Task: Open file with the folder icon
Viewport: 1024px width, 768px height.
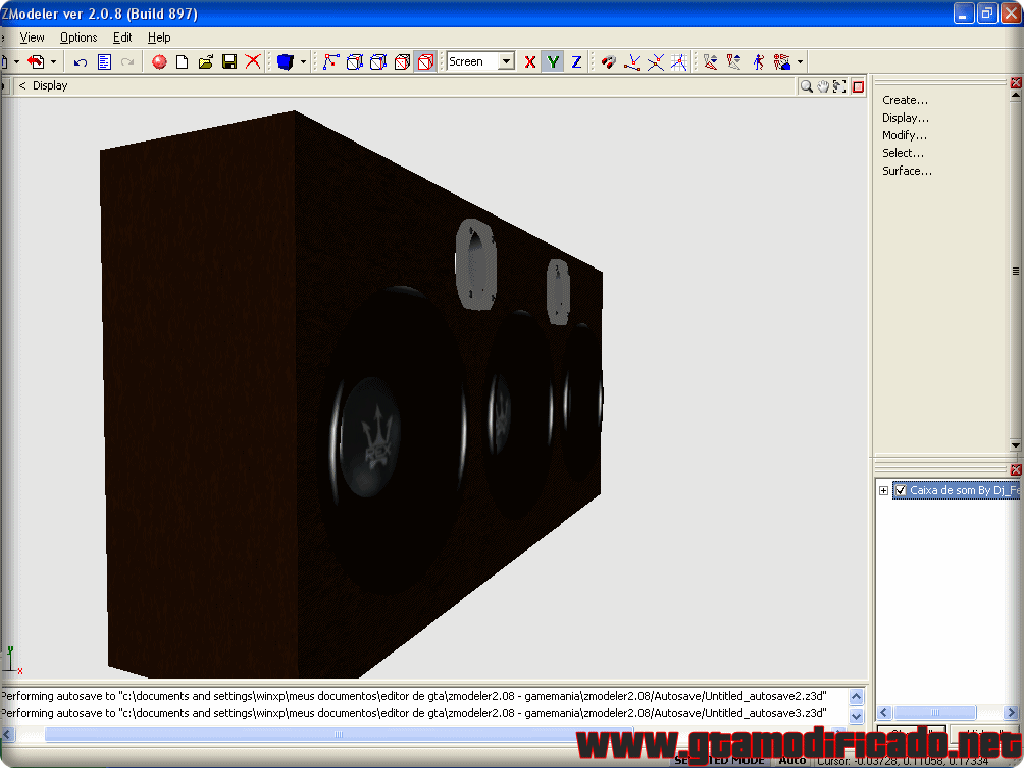Action: coord(206,62)
